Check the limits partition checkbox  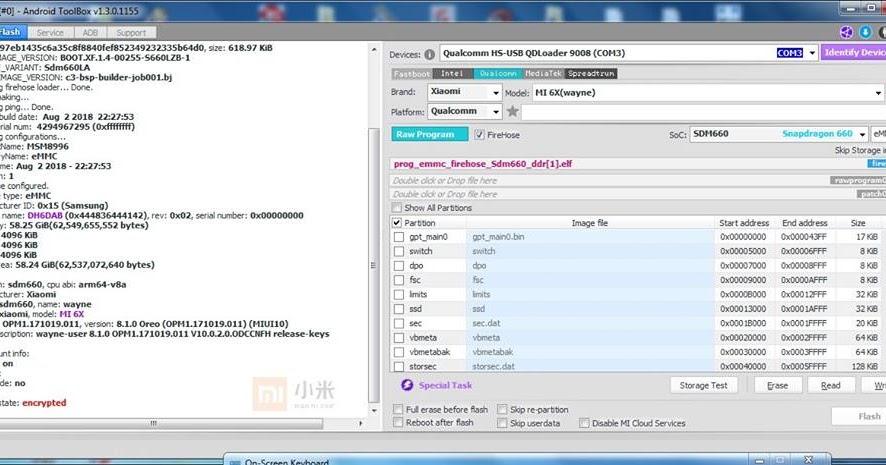coord(399,294)
